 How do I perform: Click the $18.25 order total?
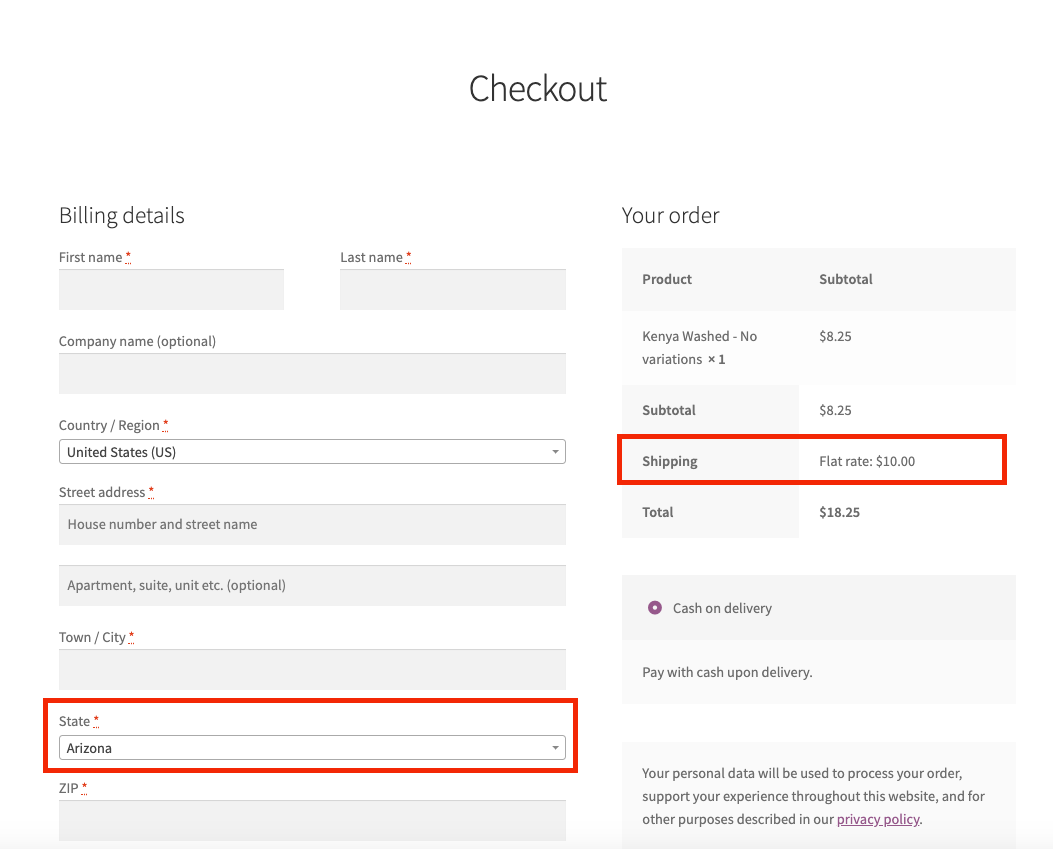839,512
